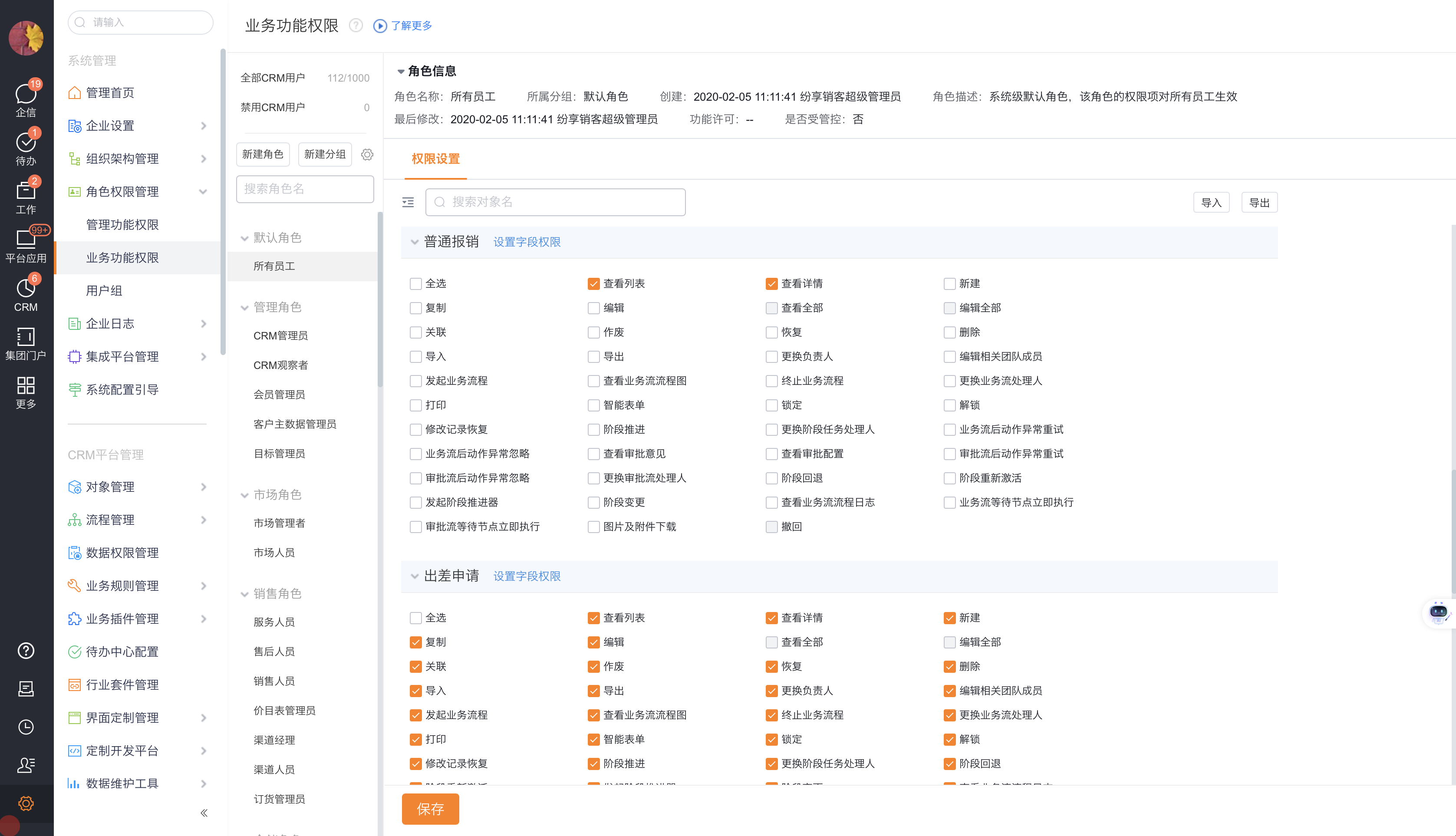Click the 数据权限管理 icon

75,553
